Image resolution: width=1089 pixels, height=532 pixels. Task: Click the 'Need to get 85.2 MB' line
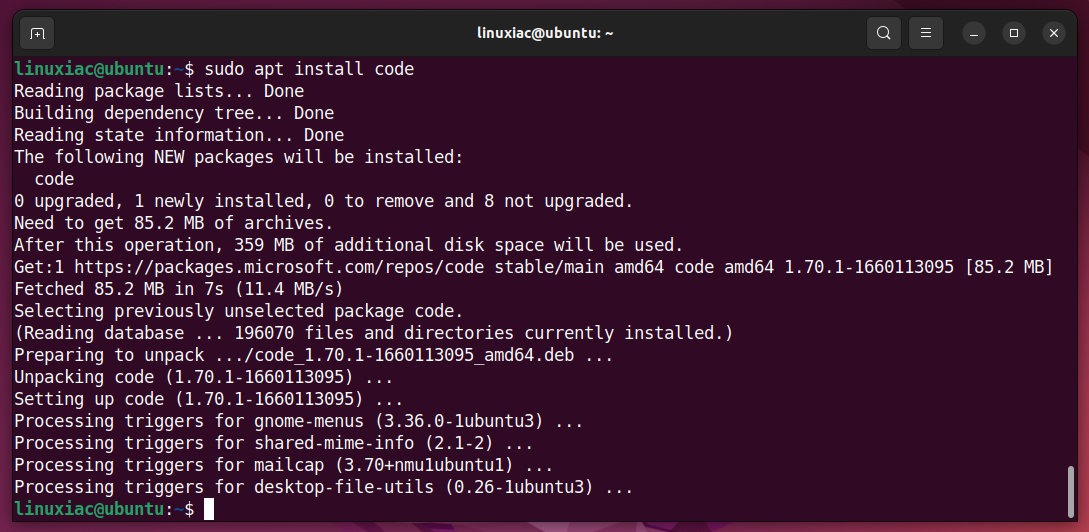174,223
